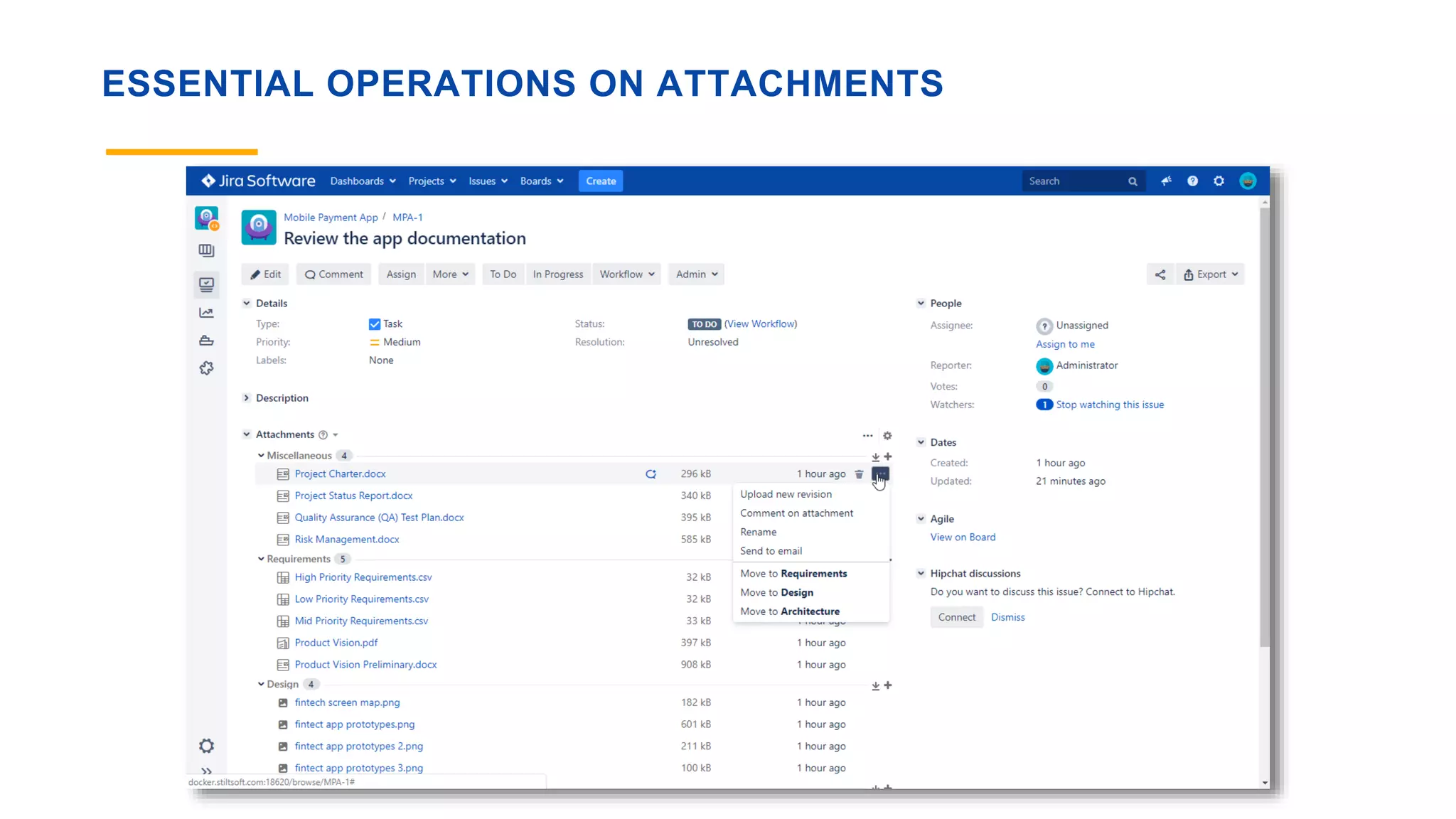Collapse the People section
Viewport: 1456px width, 819px height.
tap(921, 303)
